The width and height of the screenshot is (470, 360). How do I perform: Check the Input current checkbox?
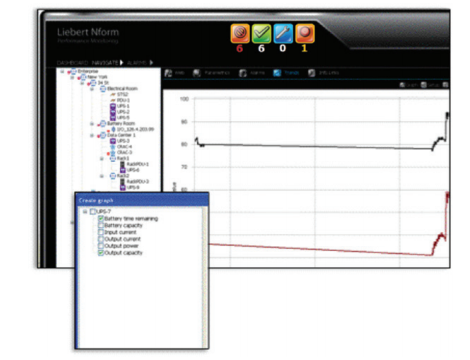pos(101,232)
